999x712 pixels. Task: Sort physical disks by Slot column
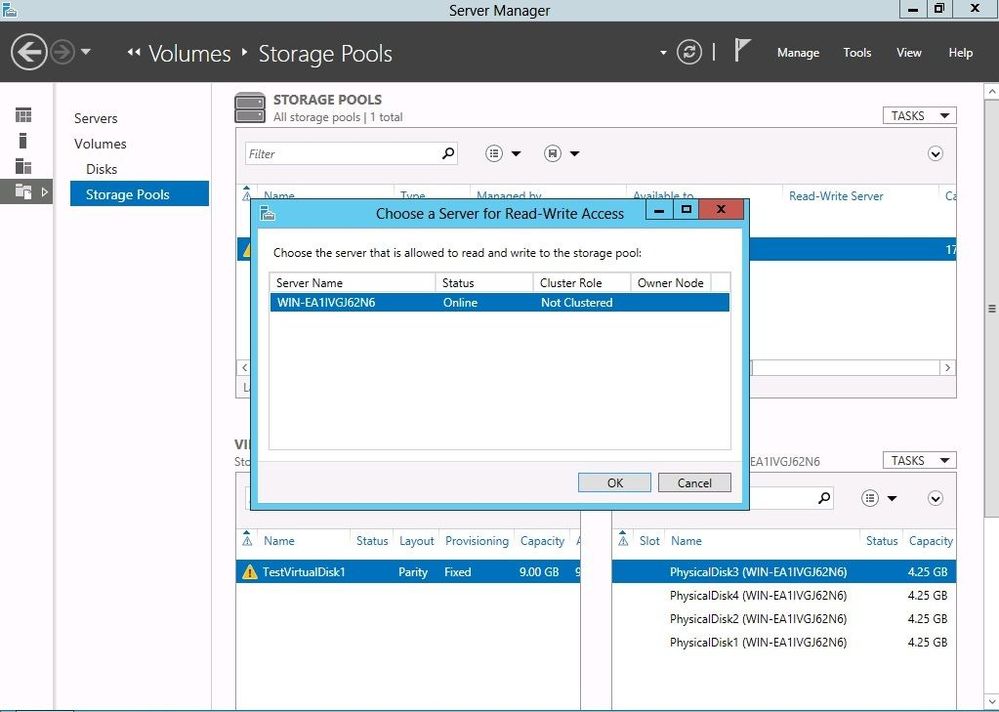(x=649, y=541)
